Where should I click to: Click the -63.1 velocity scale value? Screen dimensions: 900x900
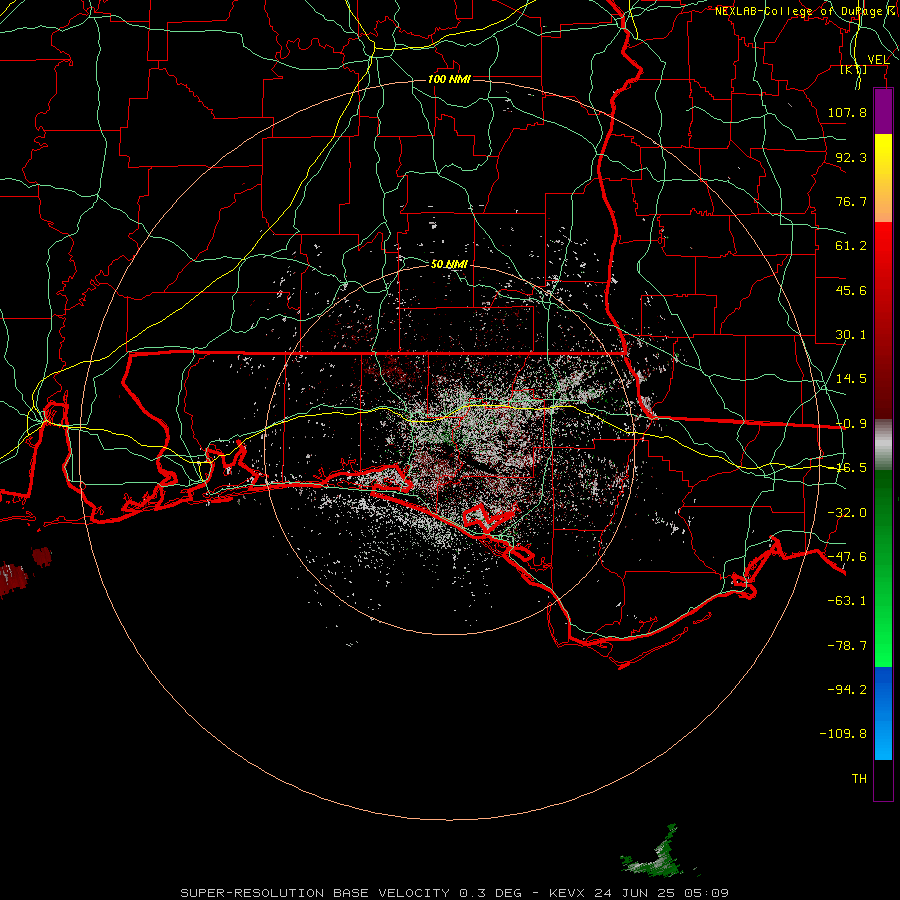[847, 601]
